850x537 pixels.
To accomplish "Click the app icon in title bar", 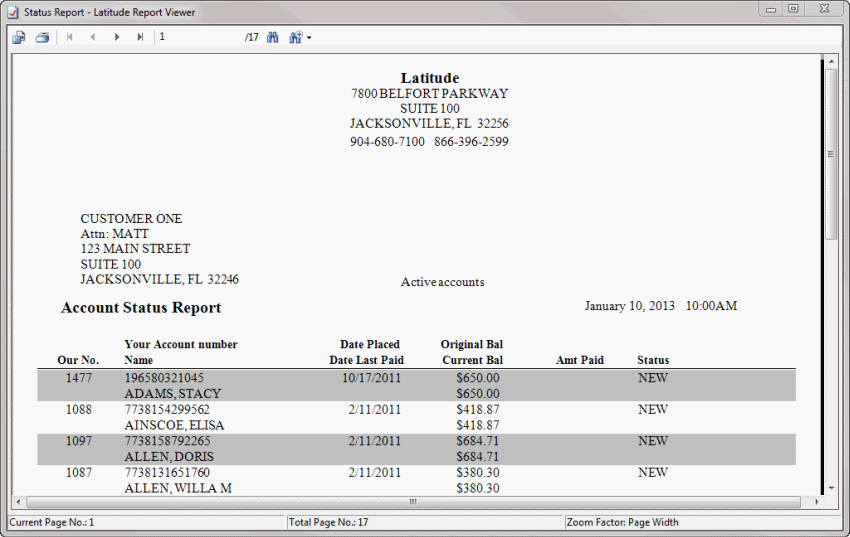I will tap(13, 12).
